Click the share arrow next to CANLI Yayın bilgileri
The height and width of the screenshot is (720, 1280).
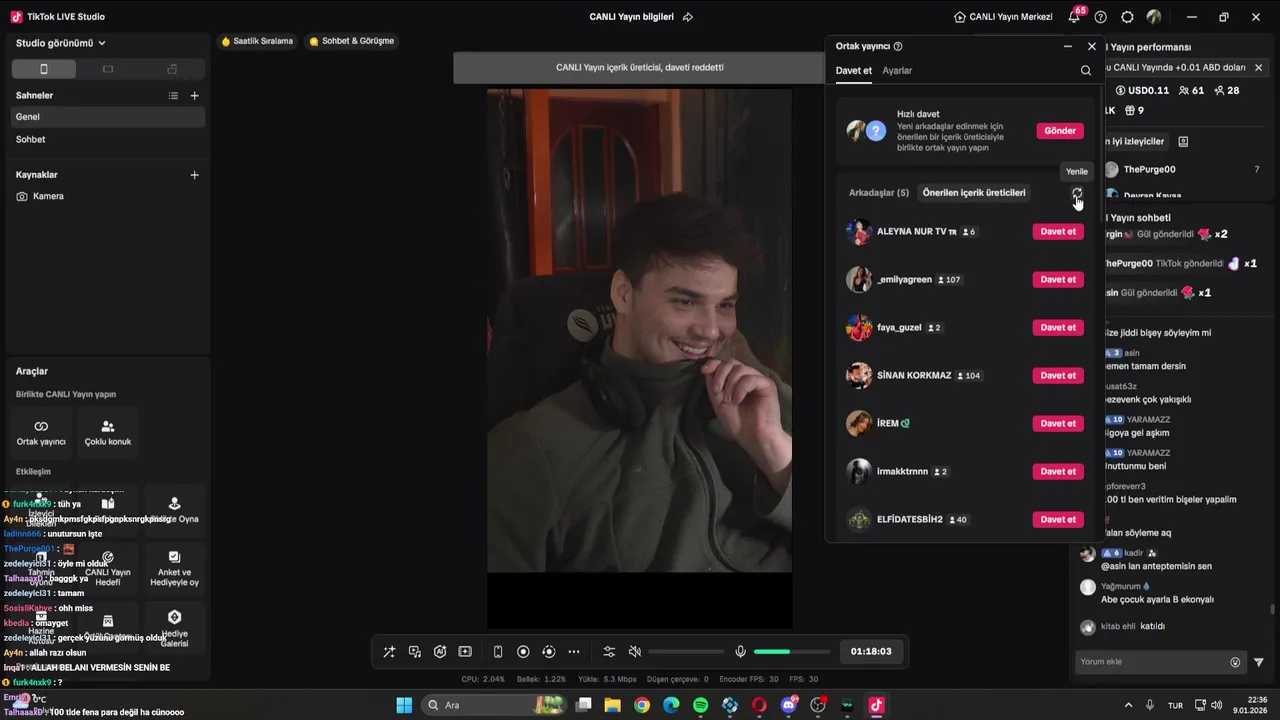688,17
